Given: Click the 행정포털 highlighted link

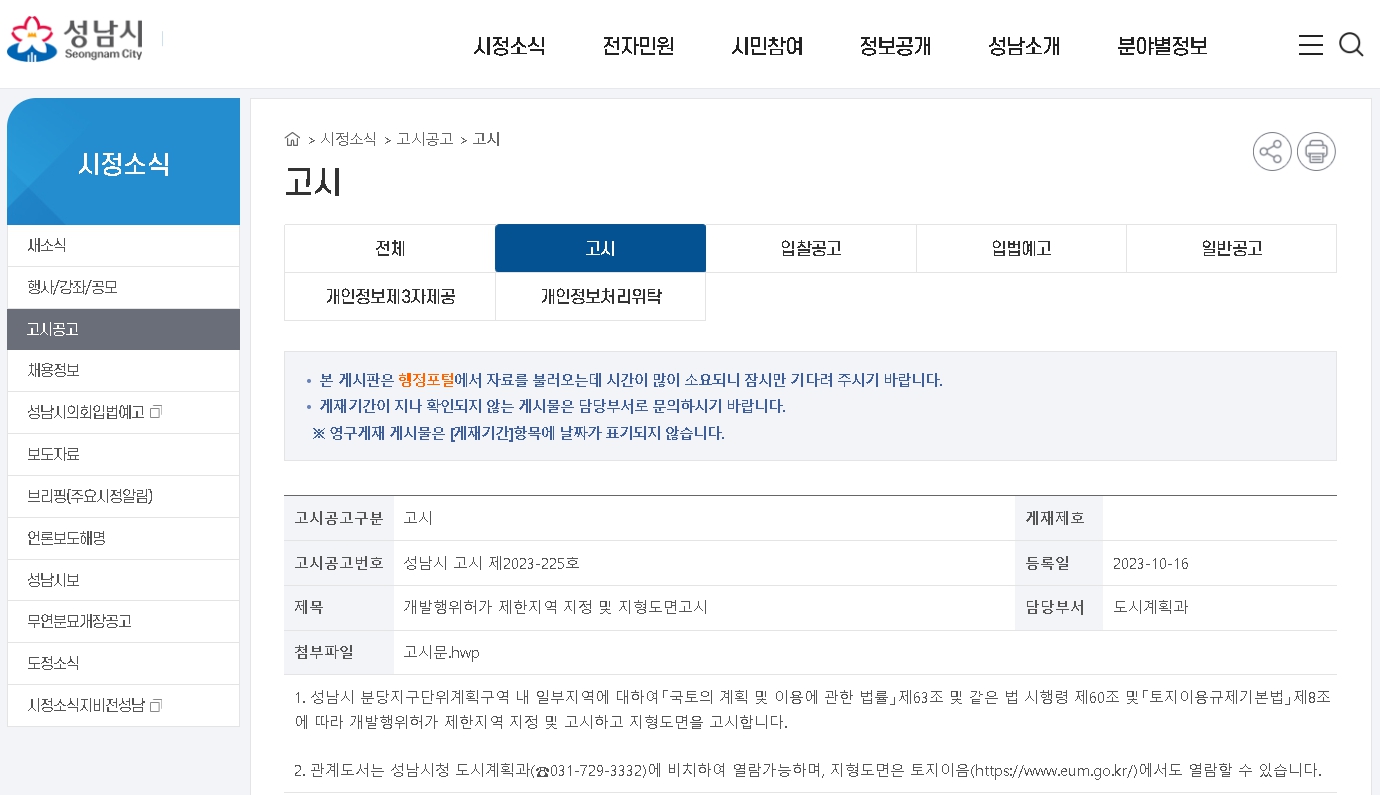Looking at the screenshot, I should tap(426, 380).
